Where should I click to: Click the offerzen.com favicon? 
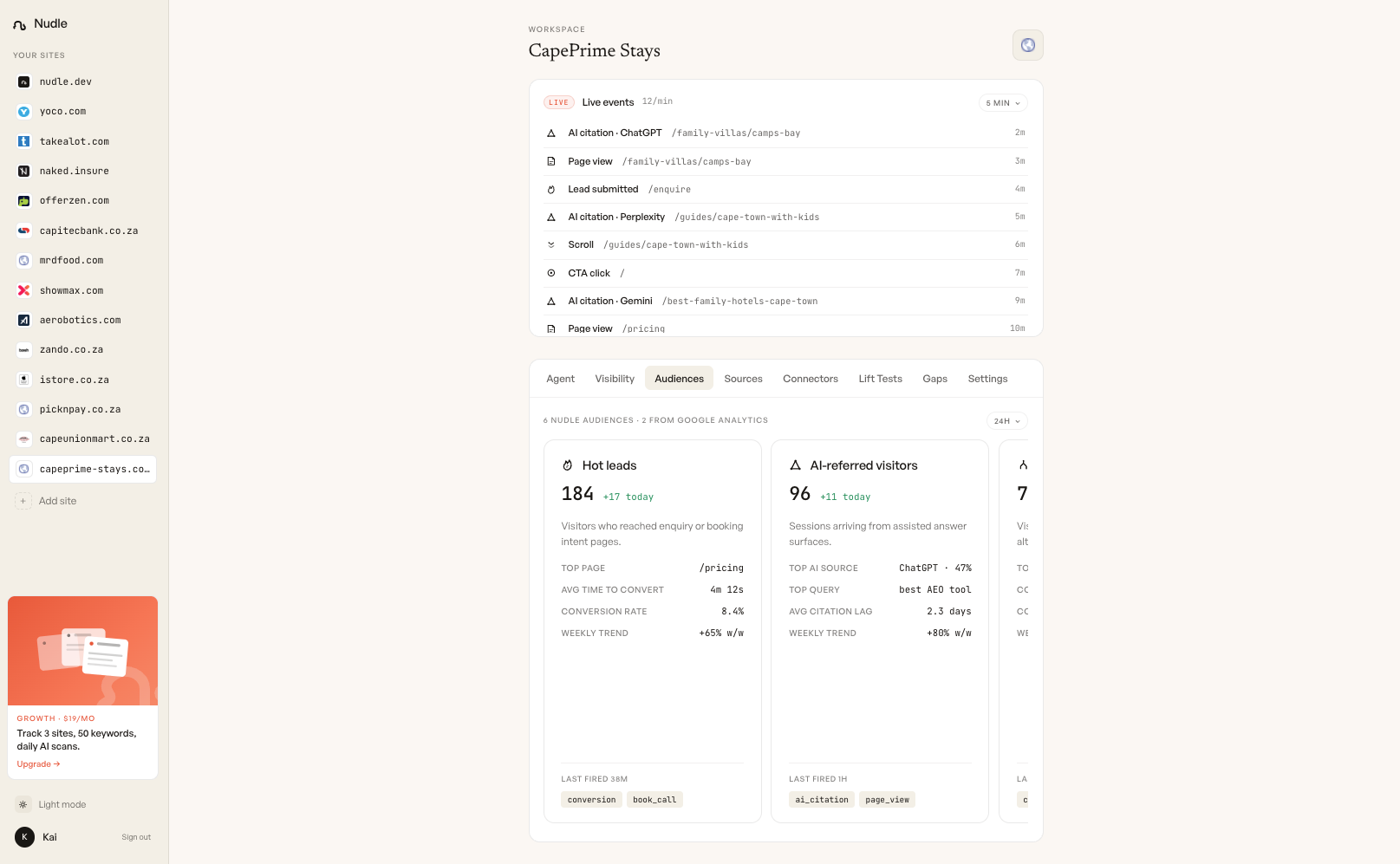click(24, 201)
